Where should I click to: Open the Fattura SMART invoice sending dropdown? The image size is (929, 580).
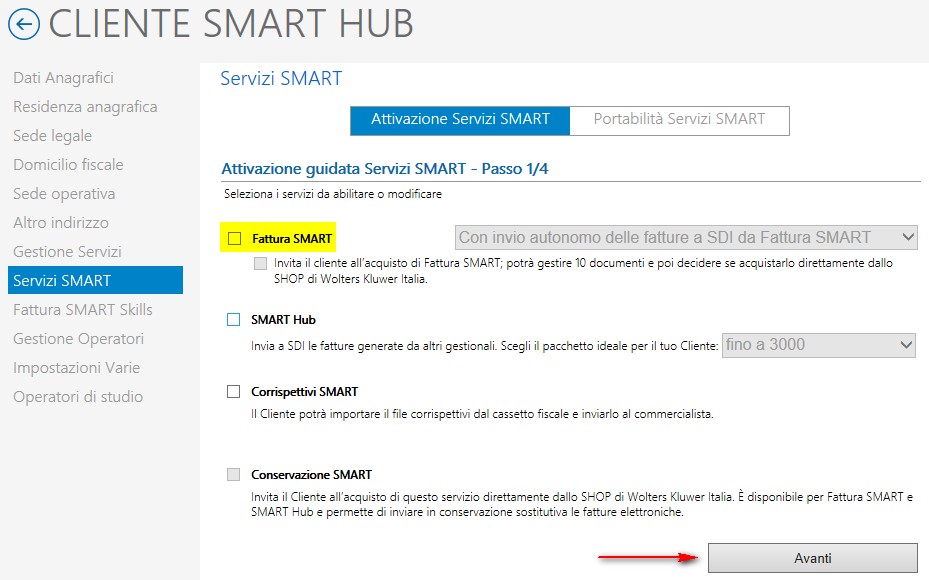pyautogui.click(x=686, y=238)
